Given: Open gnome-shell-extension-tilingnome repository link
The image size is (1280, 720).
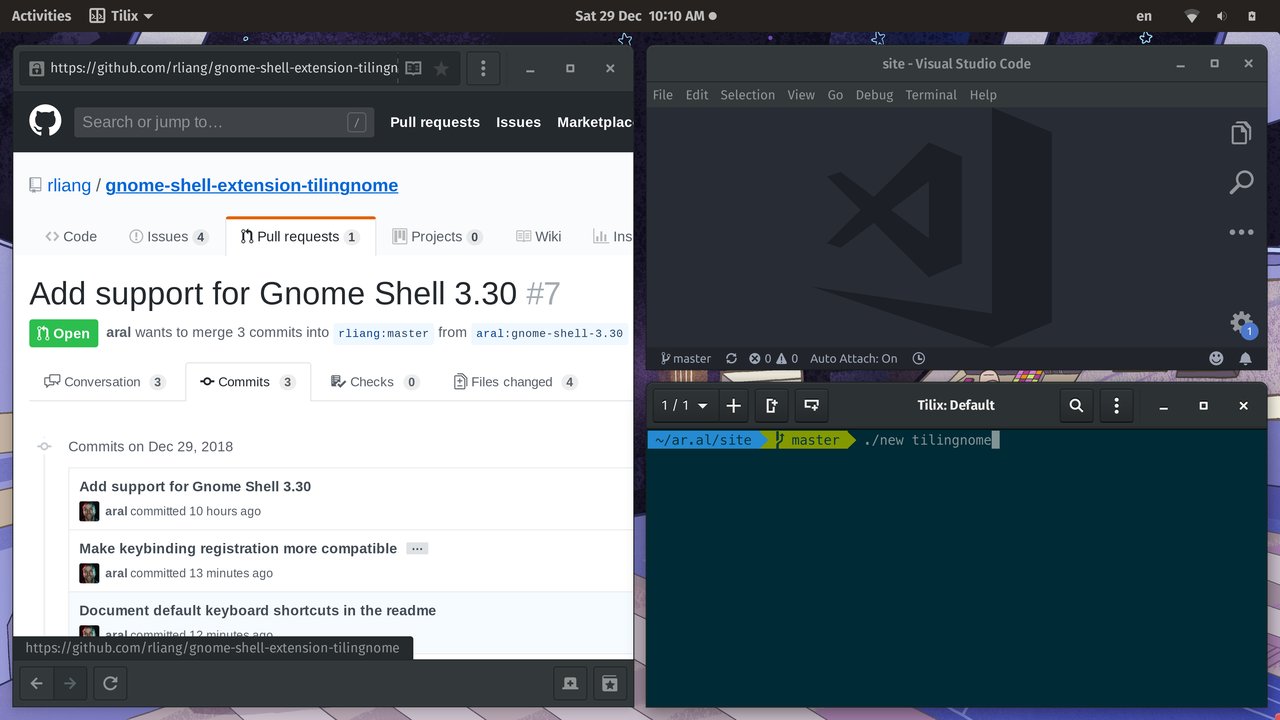Looking at the screenshot, I should coord(251,185).
